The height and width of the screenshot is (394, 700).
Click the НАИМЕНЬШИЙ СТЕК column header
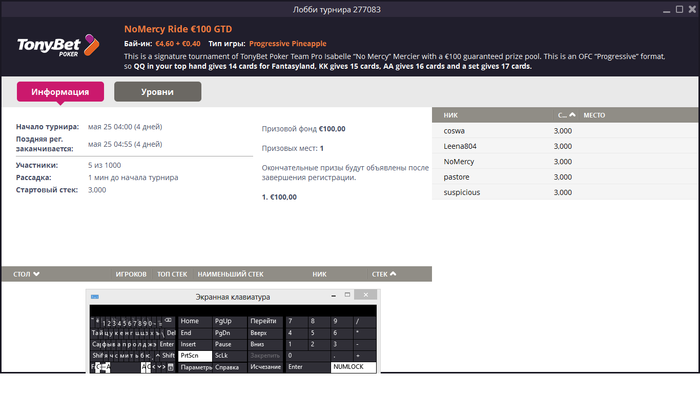tap(230, 274)
